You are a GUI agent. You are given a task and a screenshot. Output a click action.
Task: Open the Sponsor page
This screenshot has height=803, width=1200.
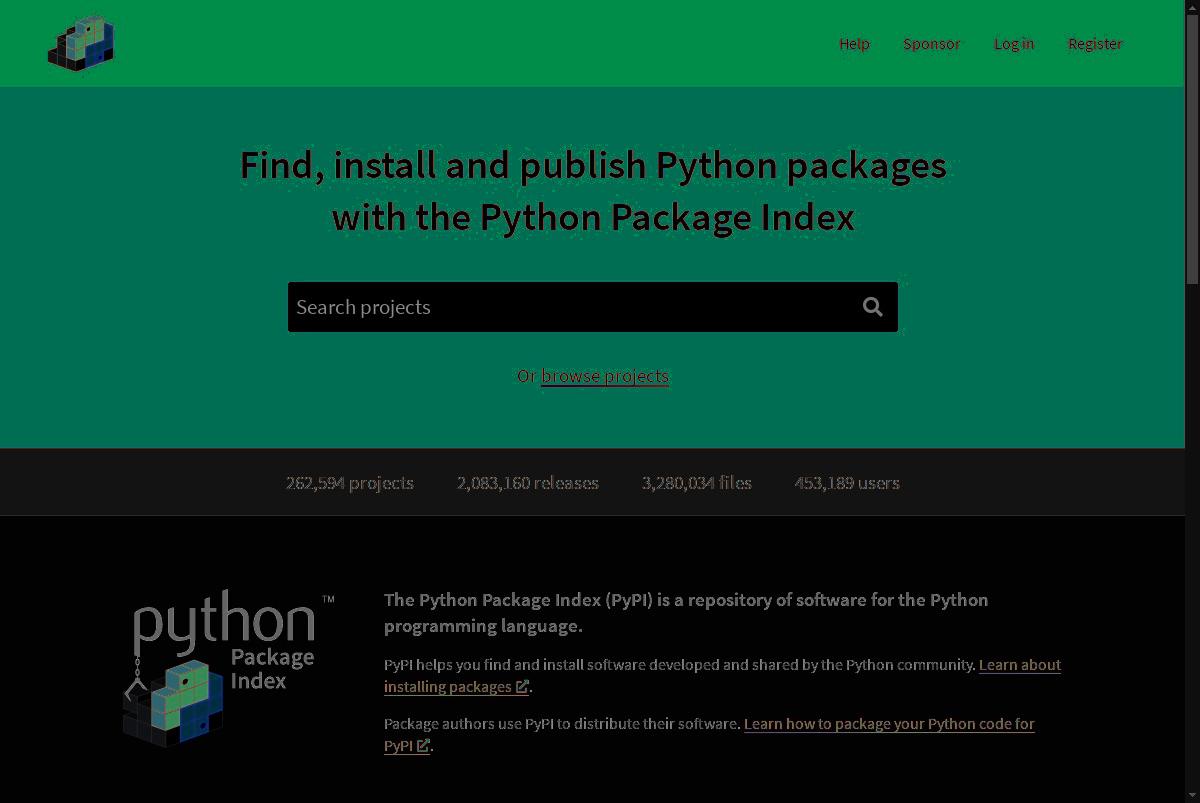tap(931, 43)
